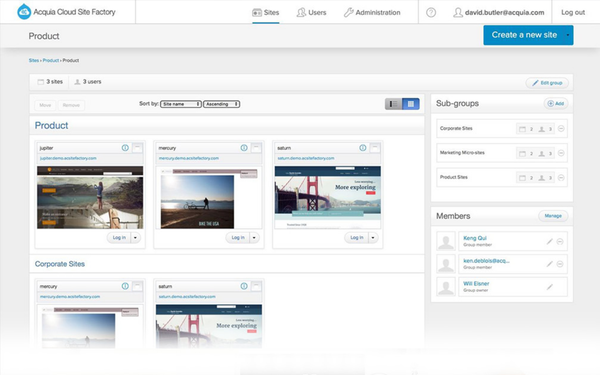Open the Marketing Micro-sites sub-group
This screenshot has width=600, height=375.
pyautogui.click(x=462, y=153)
